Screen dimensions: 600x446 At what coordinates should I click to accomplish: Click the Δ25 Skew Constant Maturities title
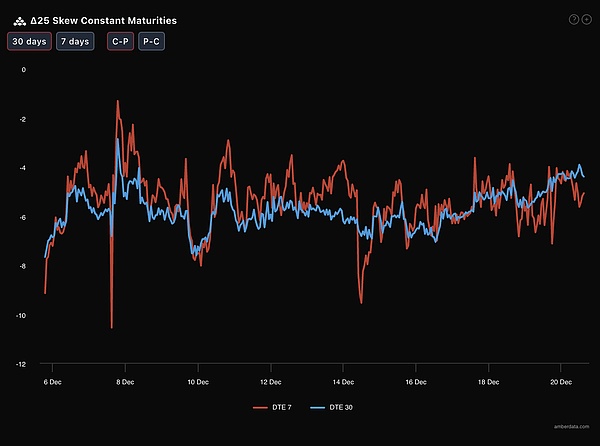(104, 20)
